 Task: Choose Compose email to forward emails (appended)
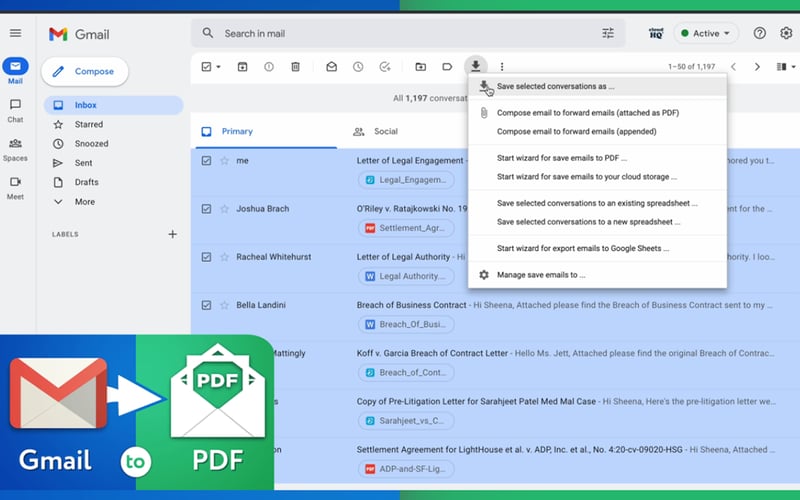pyautogui.click(x=597, y=132)
